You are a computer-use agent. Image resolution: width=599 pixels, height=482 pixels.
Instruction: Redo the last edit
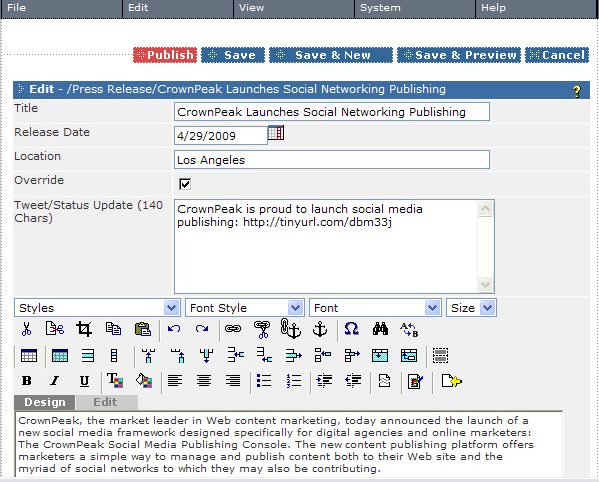(202, 329)
